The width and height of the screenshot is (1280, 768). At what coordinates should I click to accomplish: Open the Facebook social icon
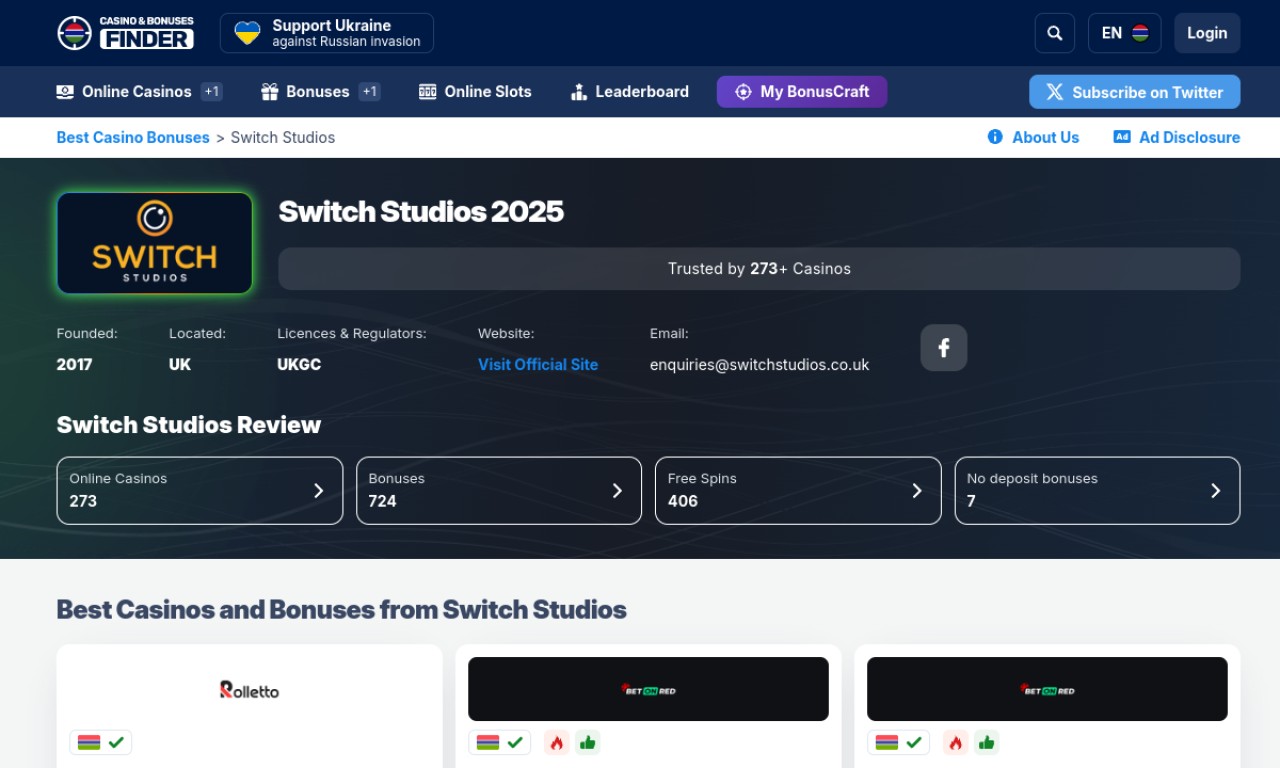pos(943,348)
